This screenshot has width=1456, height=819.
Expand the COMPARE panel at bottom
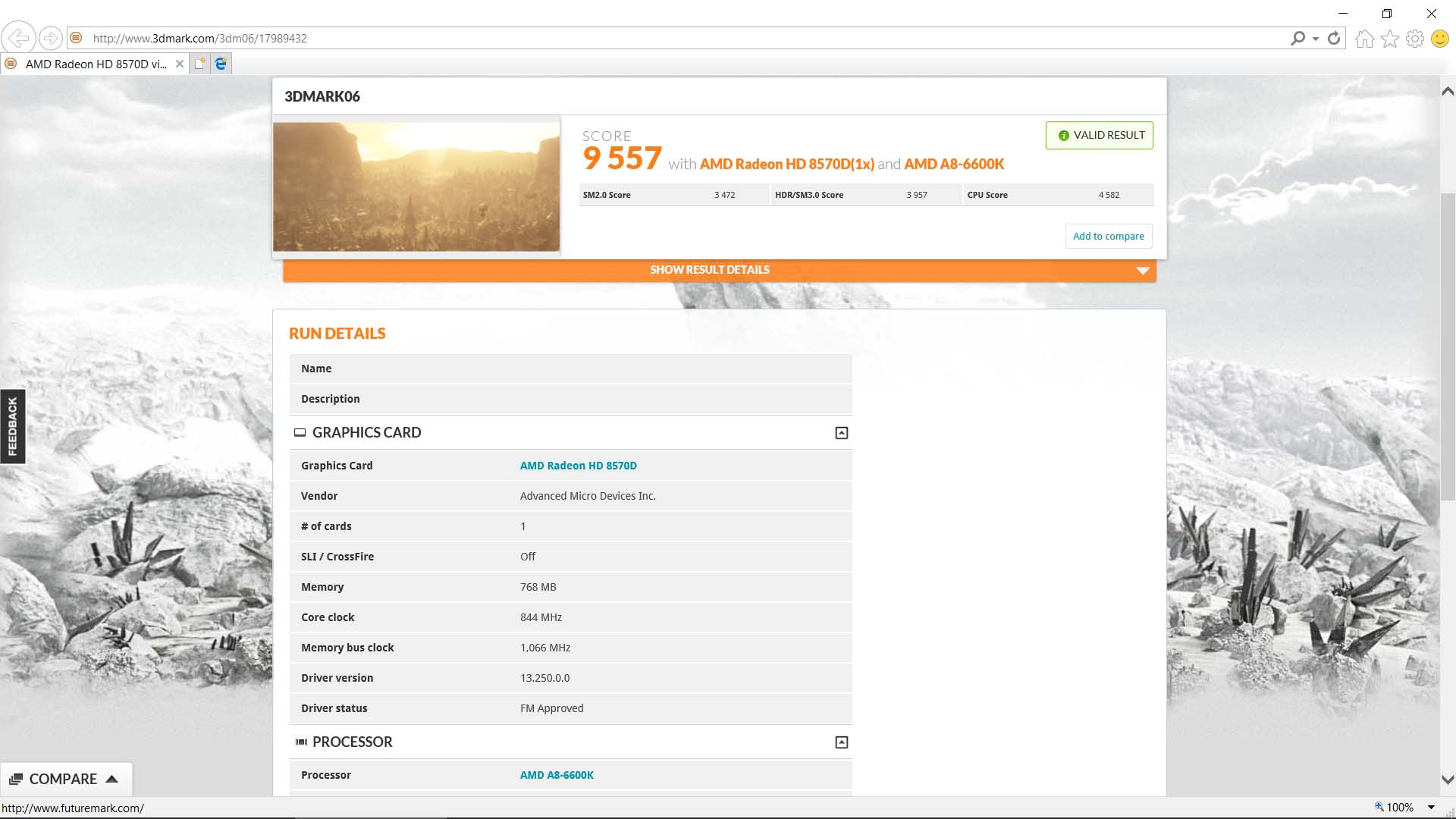click(66, 779)
